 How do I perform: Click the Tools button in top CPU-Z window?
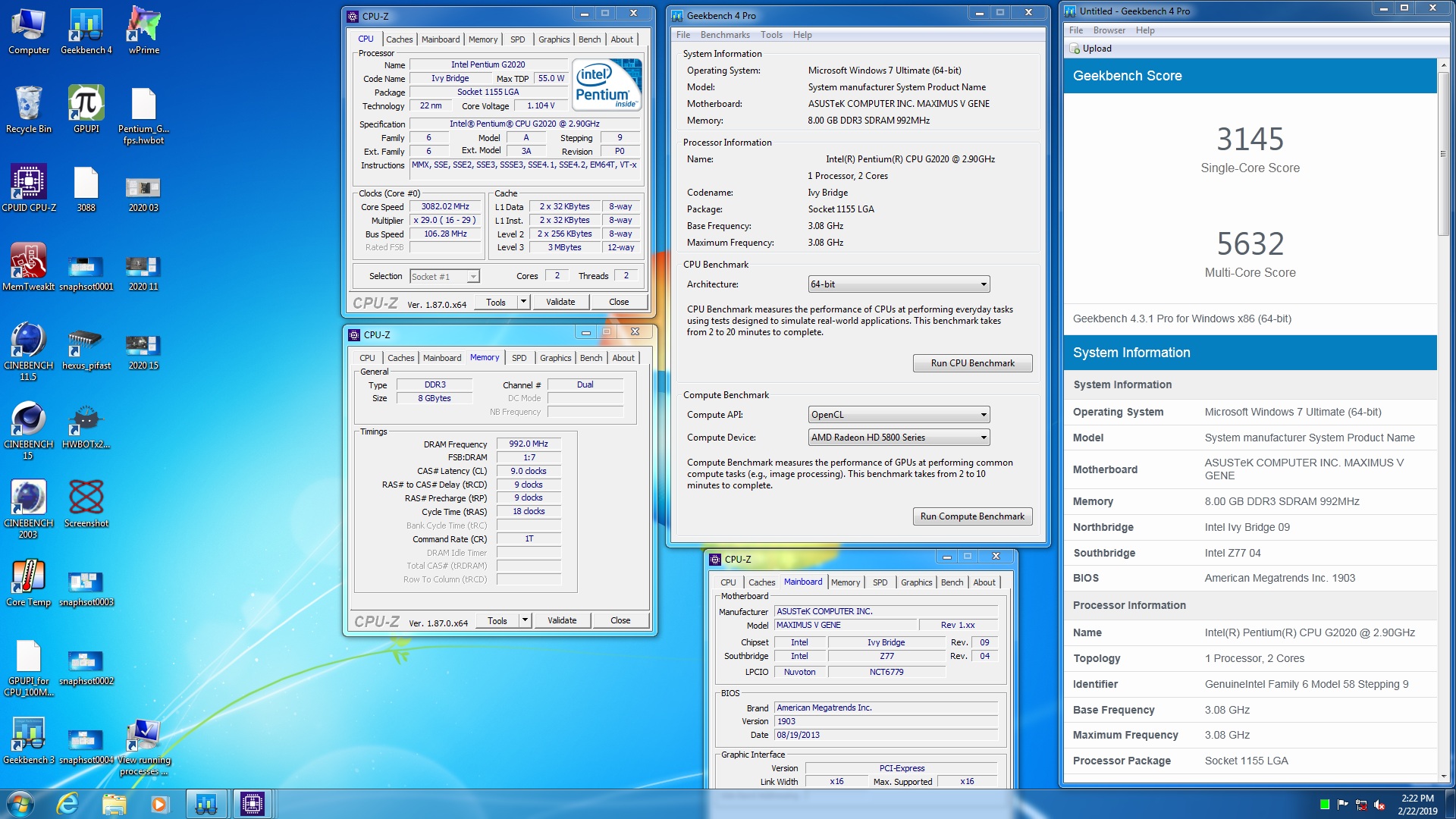pos(496,302)
